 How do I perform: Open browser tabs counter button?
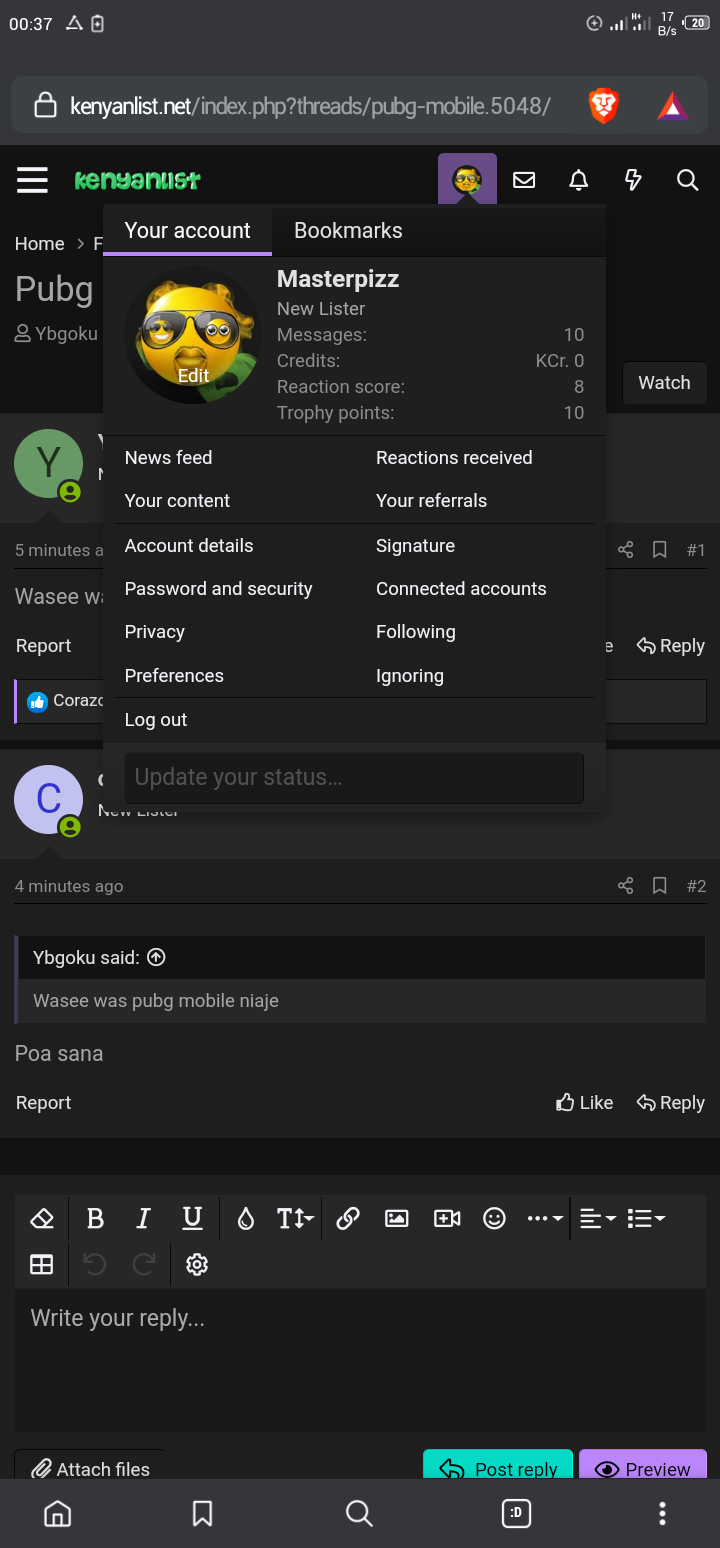(x=516, y=1513)
